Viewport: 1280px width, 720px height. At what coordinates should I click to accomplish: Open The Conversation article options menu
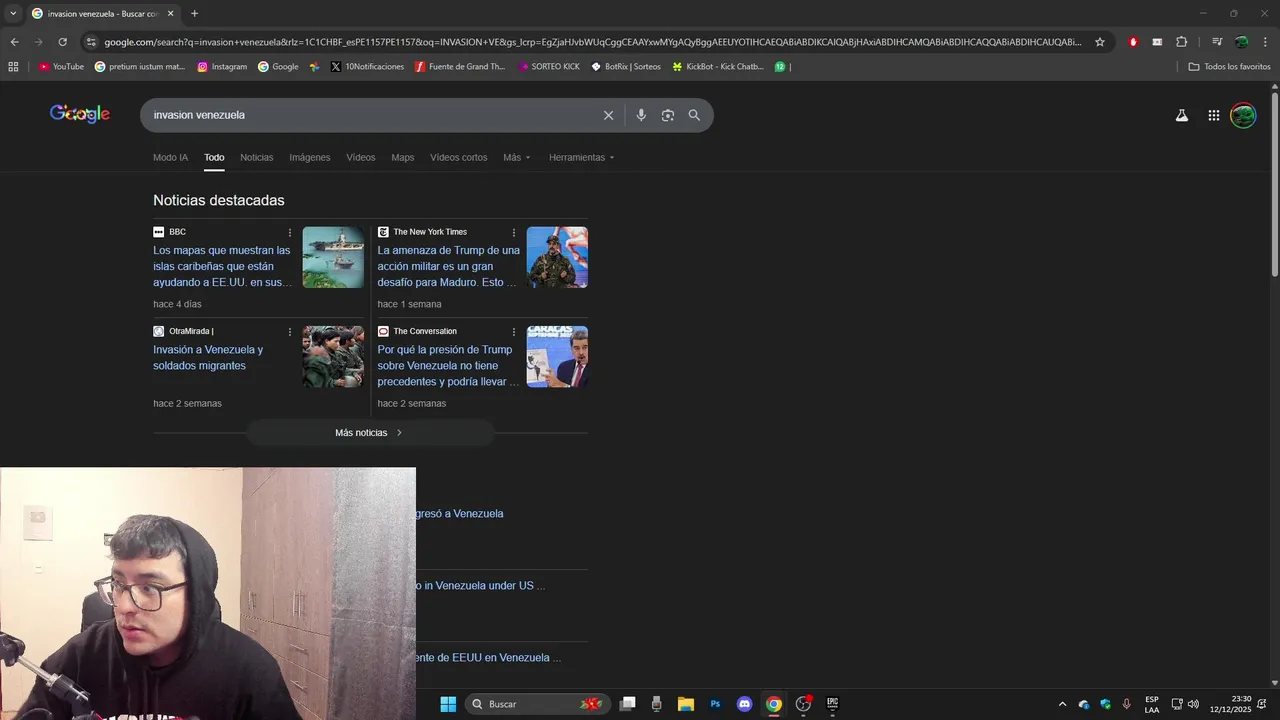(514, 331)
